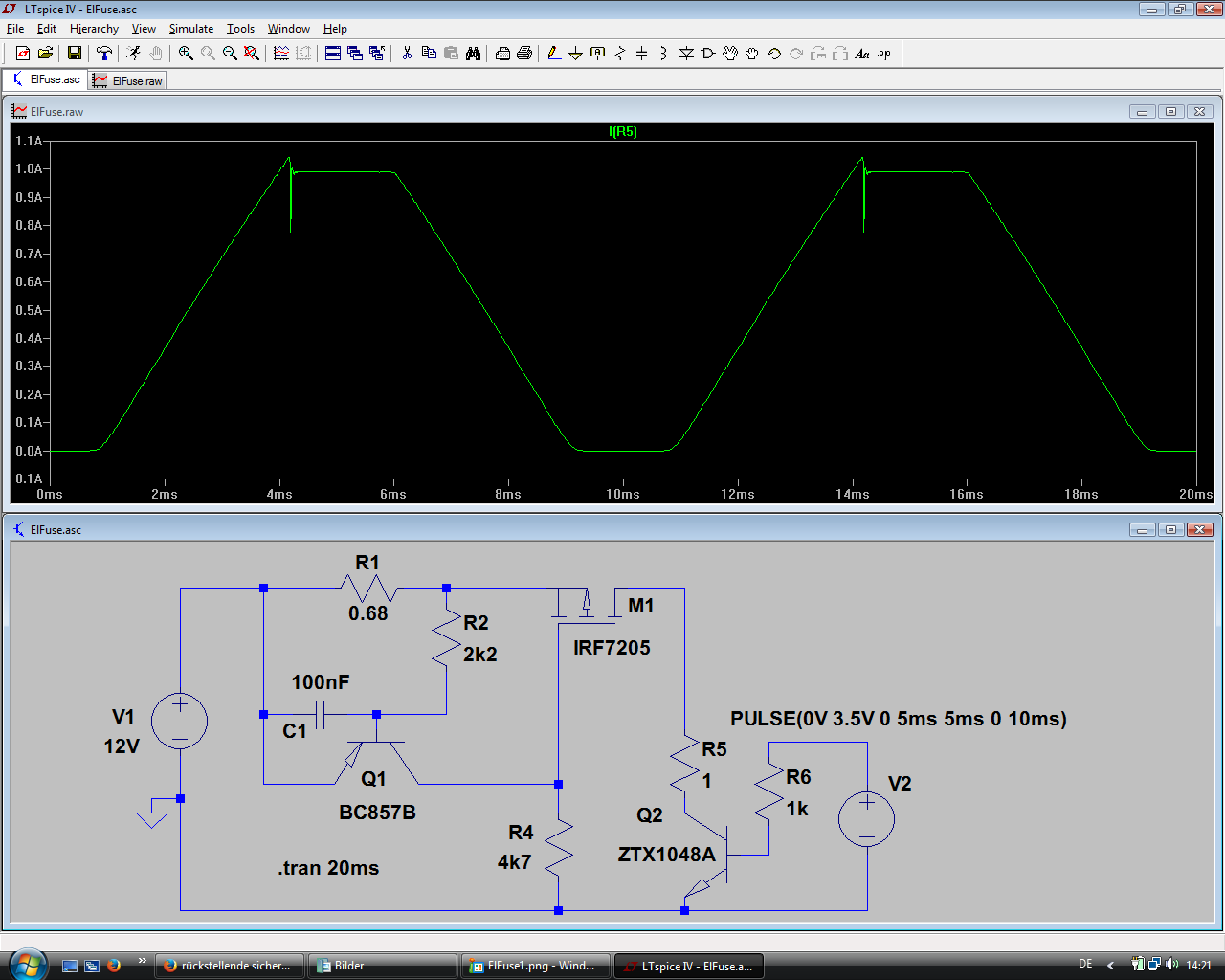Open the Tools menu

coord(240,29)
